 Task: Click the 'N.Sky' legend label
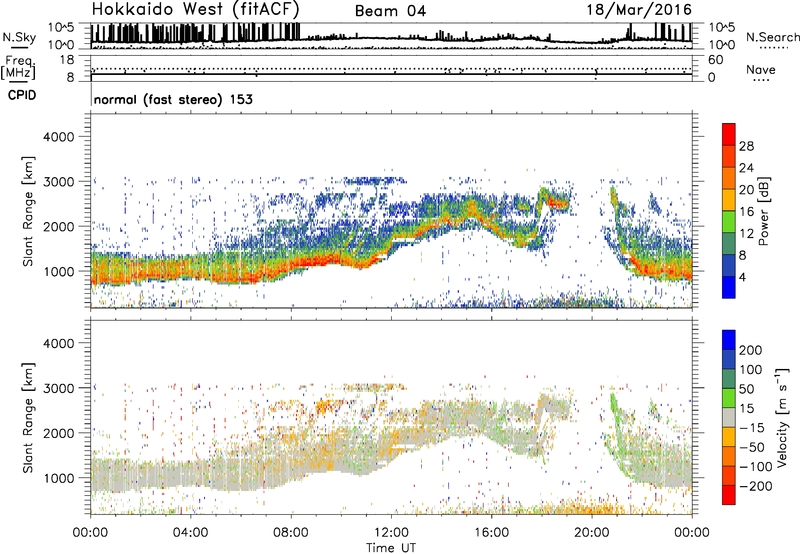coord(19,37)
